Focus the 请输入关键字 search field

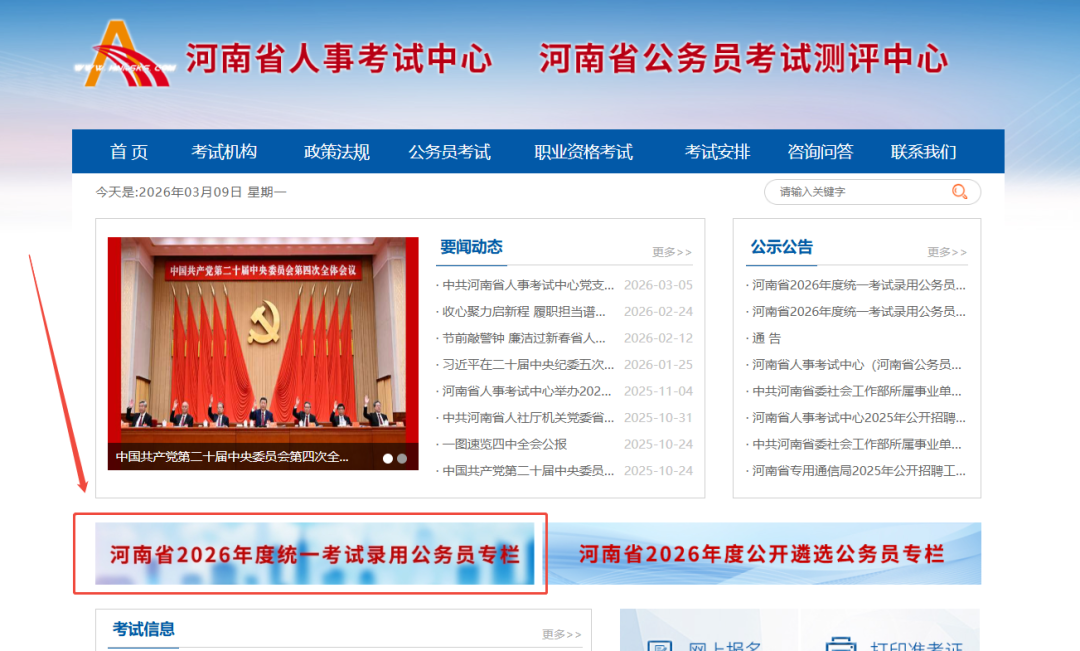pos(860,192)
